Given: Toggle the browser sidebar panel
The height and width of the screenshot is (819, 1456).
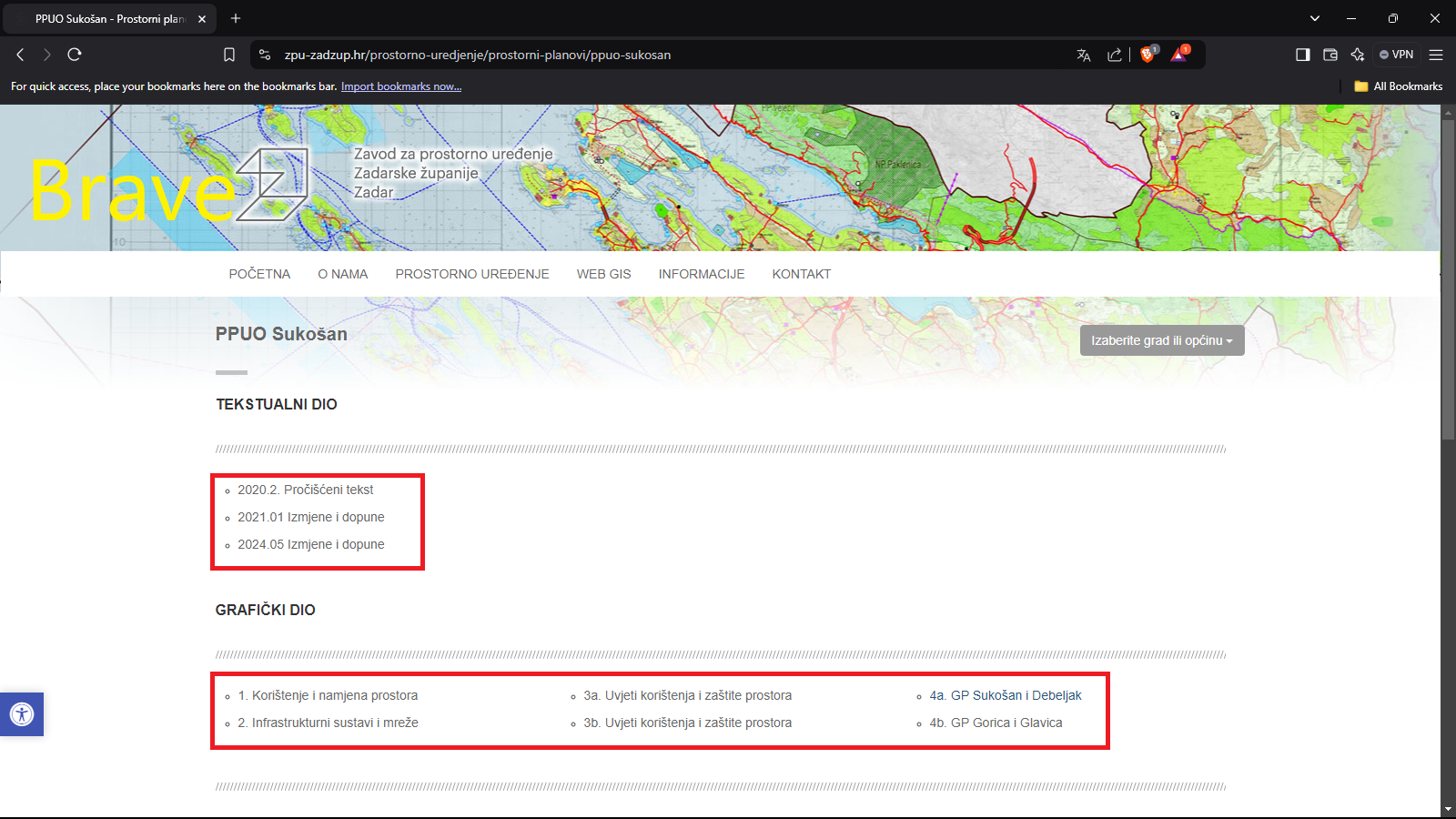Looking at the screenshot, I should [1302, 55].
